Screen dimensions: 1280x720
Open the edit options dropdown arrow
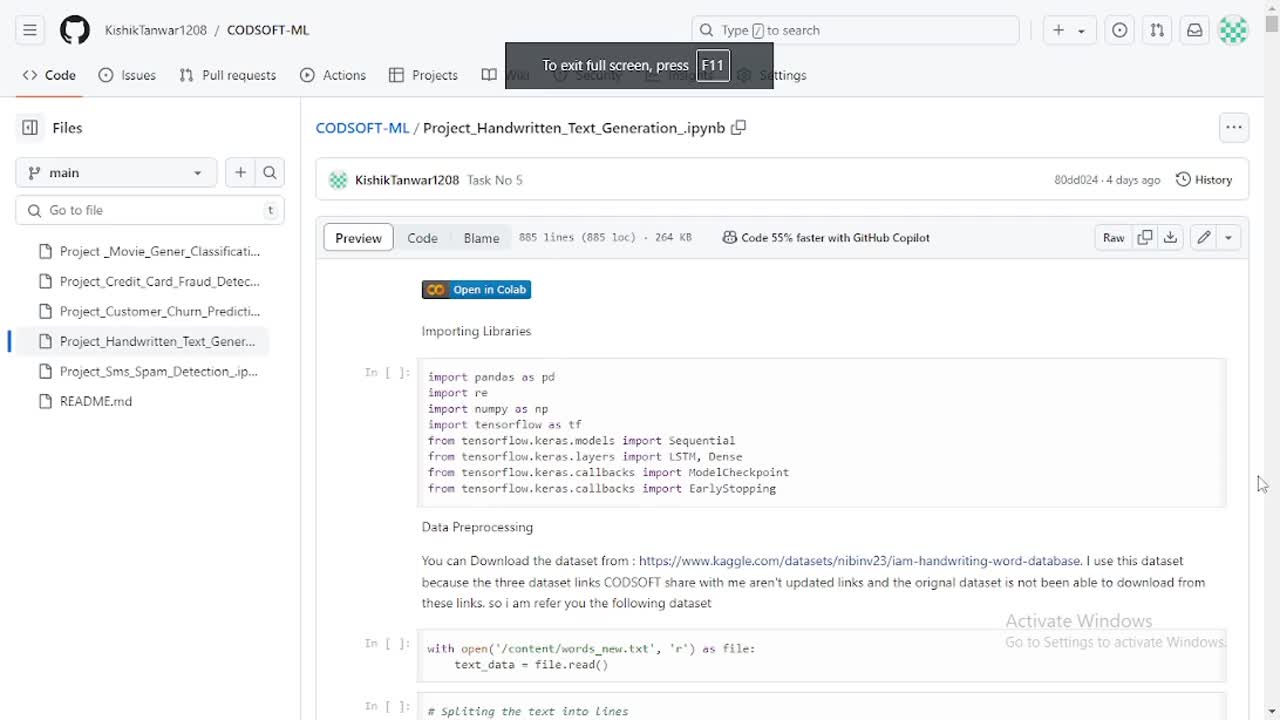[x=1228, y=238]
